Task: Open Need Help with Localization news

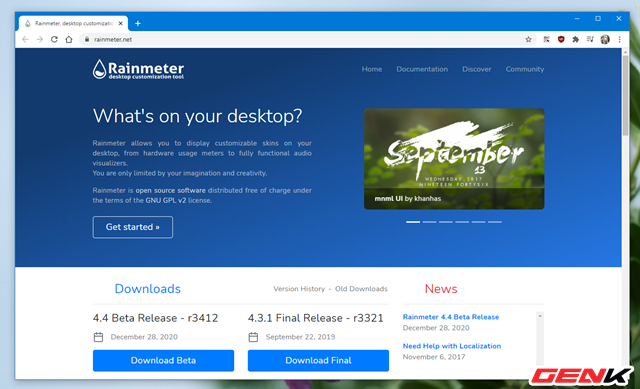Action: click(451, 346)
